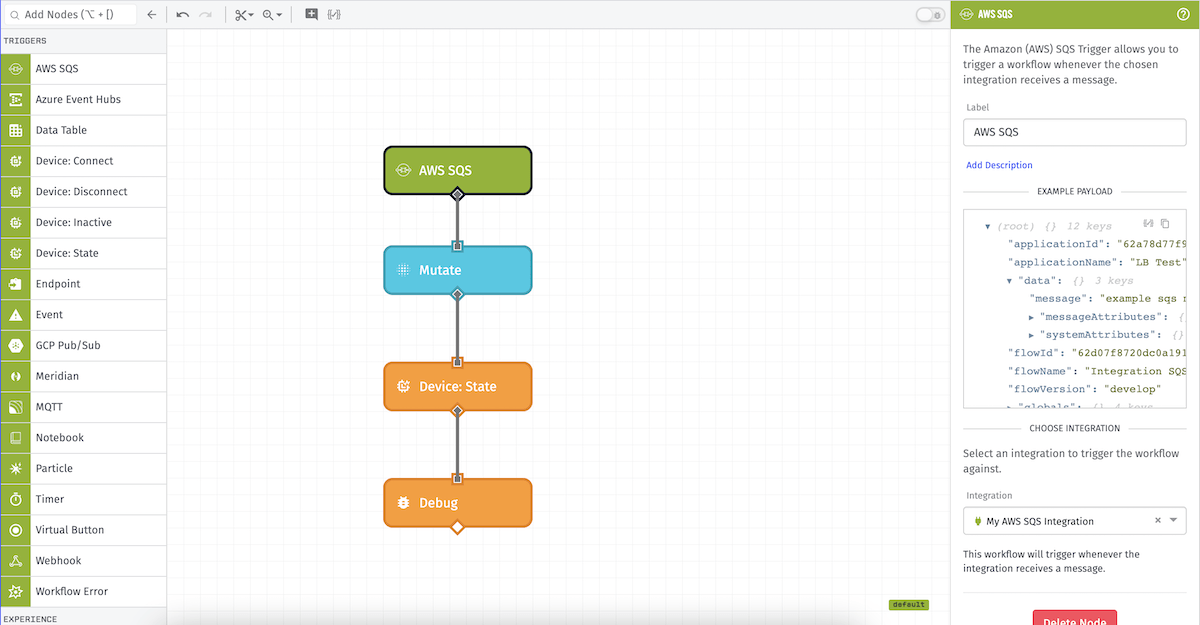Click the Device: Disconnect trigger icon
Image resolution: width=1200 pixels, height=625 pixels.
point(15,192)
